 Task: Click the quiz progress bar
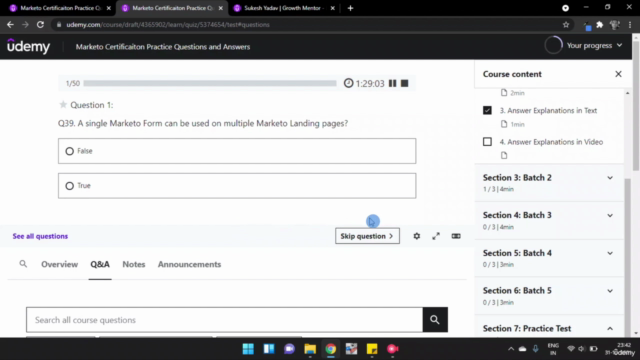point(210,83)
